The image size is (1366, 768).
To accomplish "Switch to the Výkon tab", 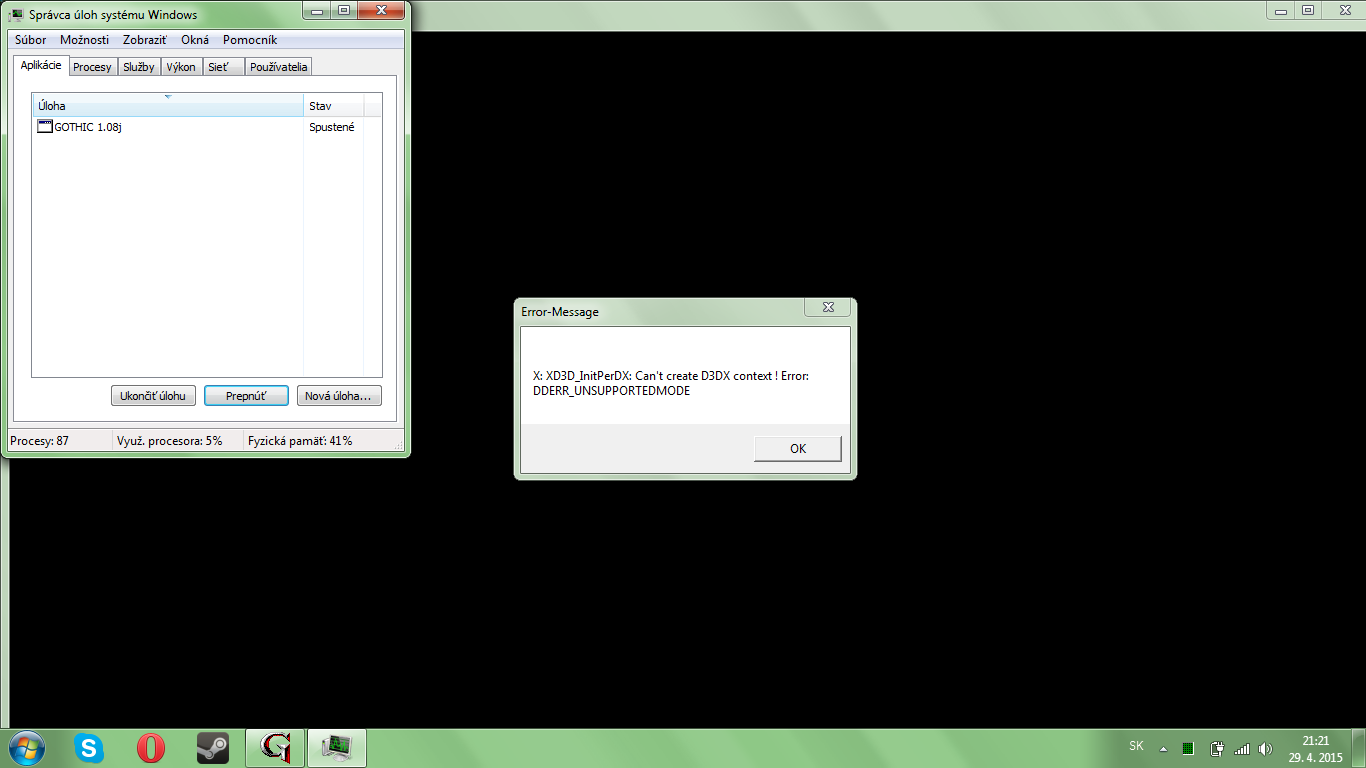I will (181, 67).
